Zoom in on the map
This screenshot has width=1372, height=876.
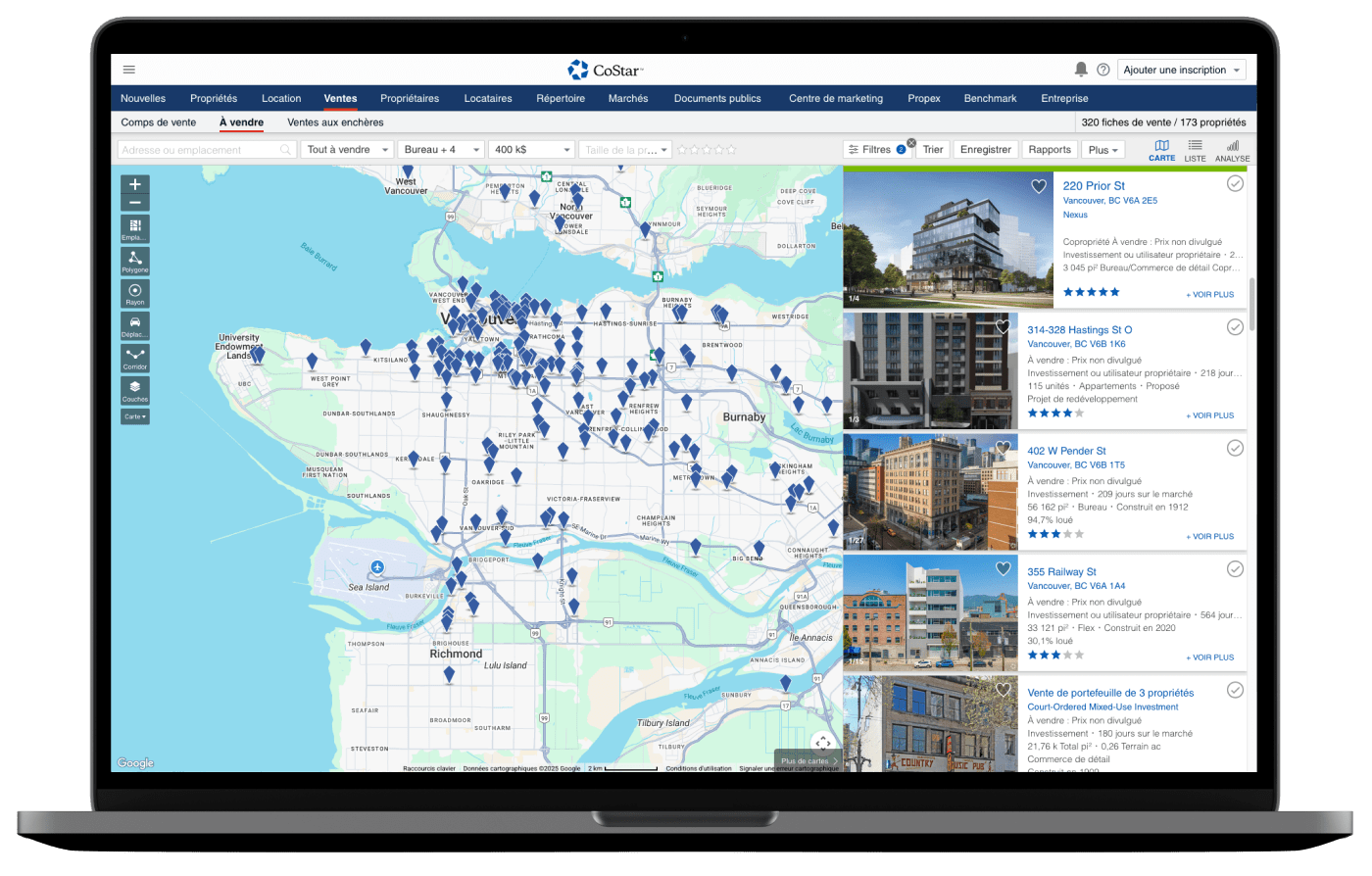135,184
